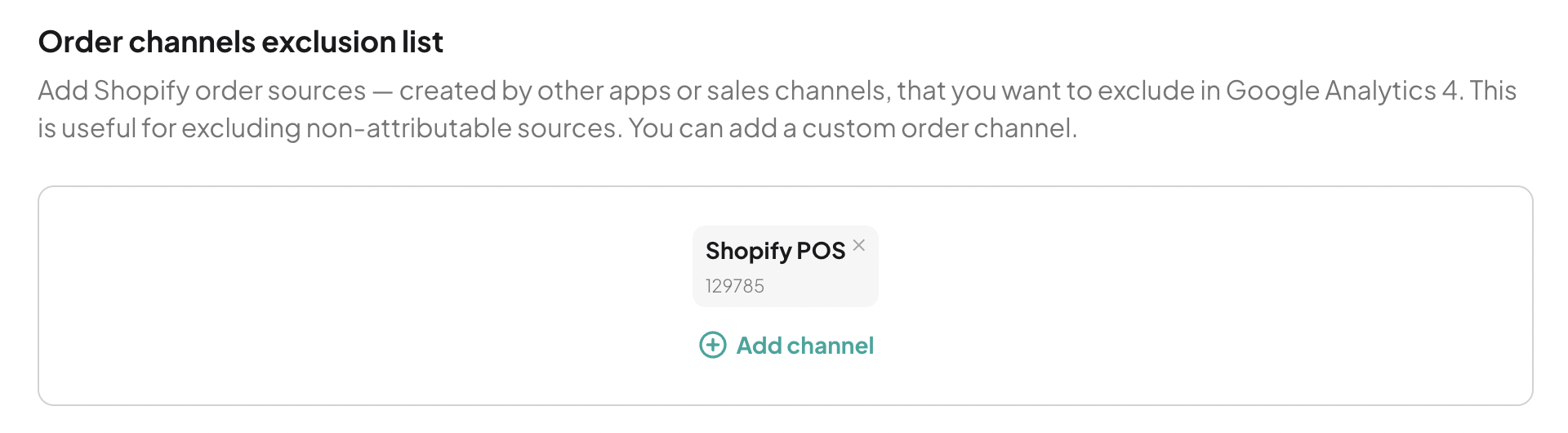Viewport: 1568px width, 433px height.
Task: Remove the Shopify POS channel chip
Action: [858, 245]
